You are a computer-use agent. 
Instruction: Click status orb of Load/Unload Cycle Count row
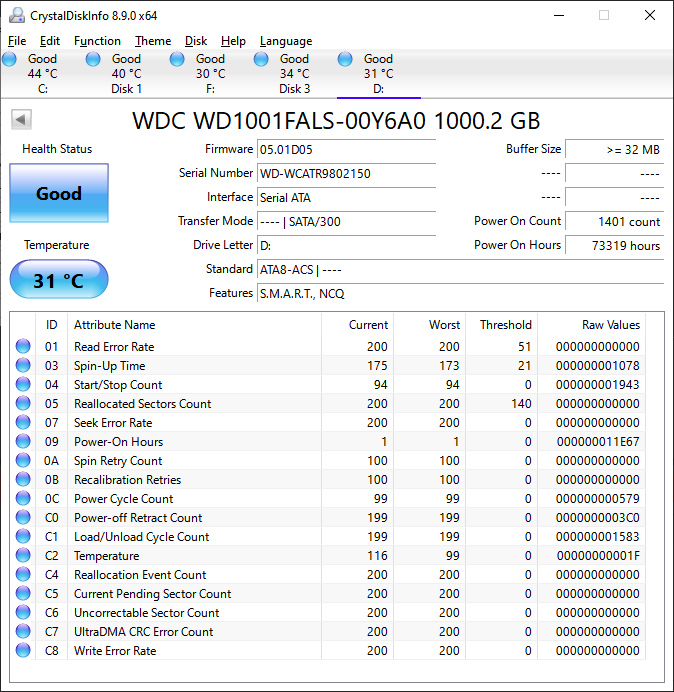[x=23, y=536]
